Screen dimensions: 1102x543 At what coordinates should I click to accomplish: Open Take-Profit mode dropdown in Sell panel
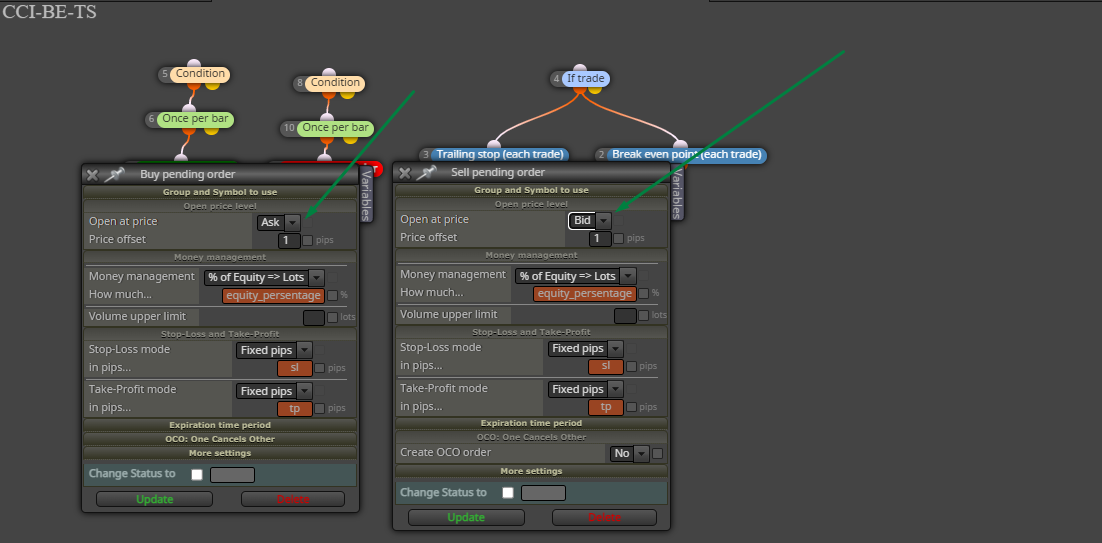pyautogui.click(x=585, y=389)
